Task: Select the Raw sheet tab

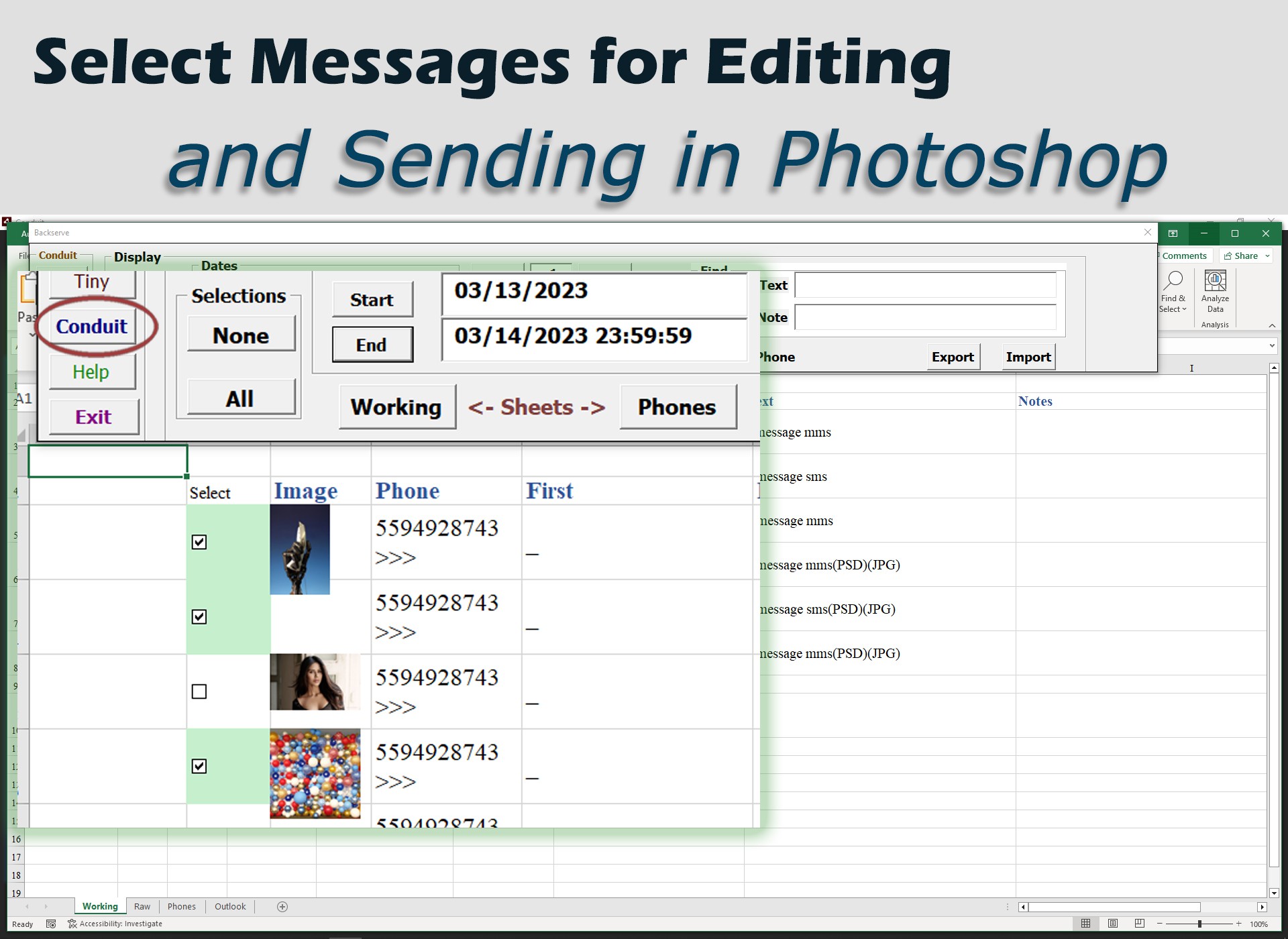Action: (142, 906)
